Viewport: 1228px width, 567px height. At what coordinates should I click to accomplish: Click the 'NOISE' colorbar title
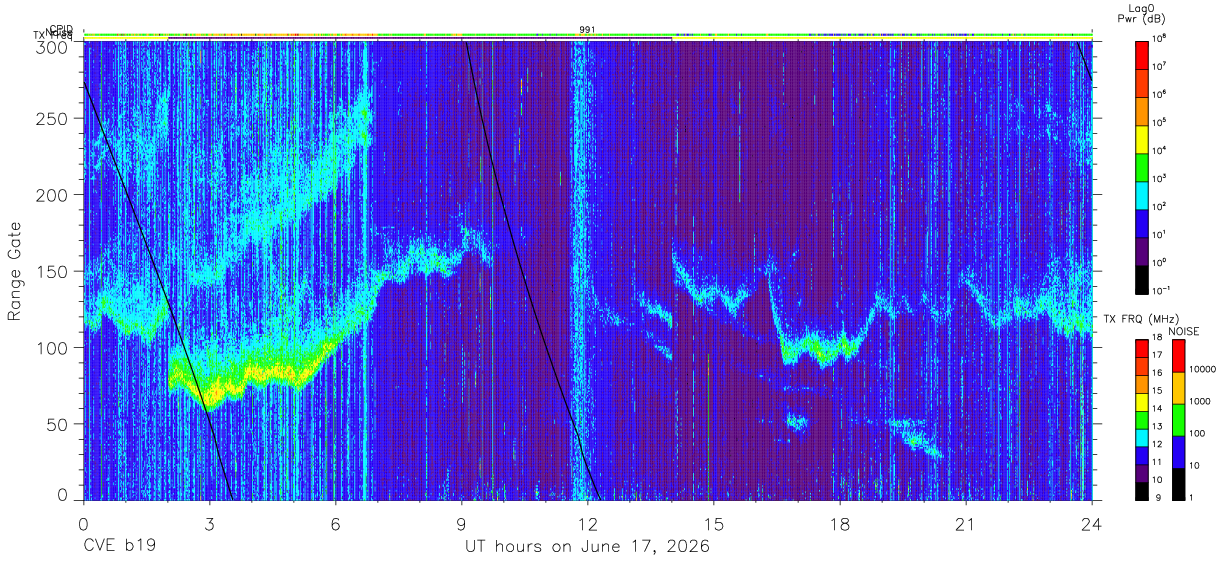click(x=1184, y=331)
